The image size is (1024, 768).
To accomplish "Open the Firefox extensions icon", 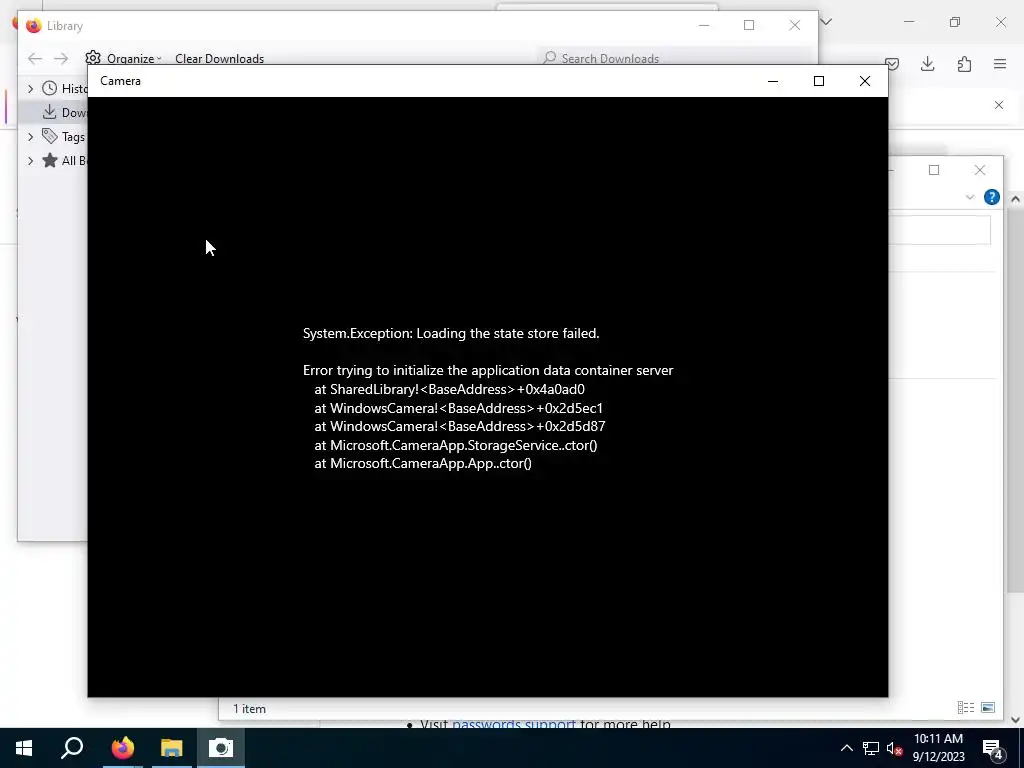I will [x=964, y=64].
